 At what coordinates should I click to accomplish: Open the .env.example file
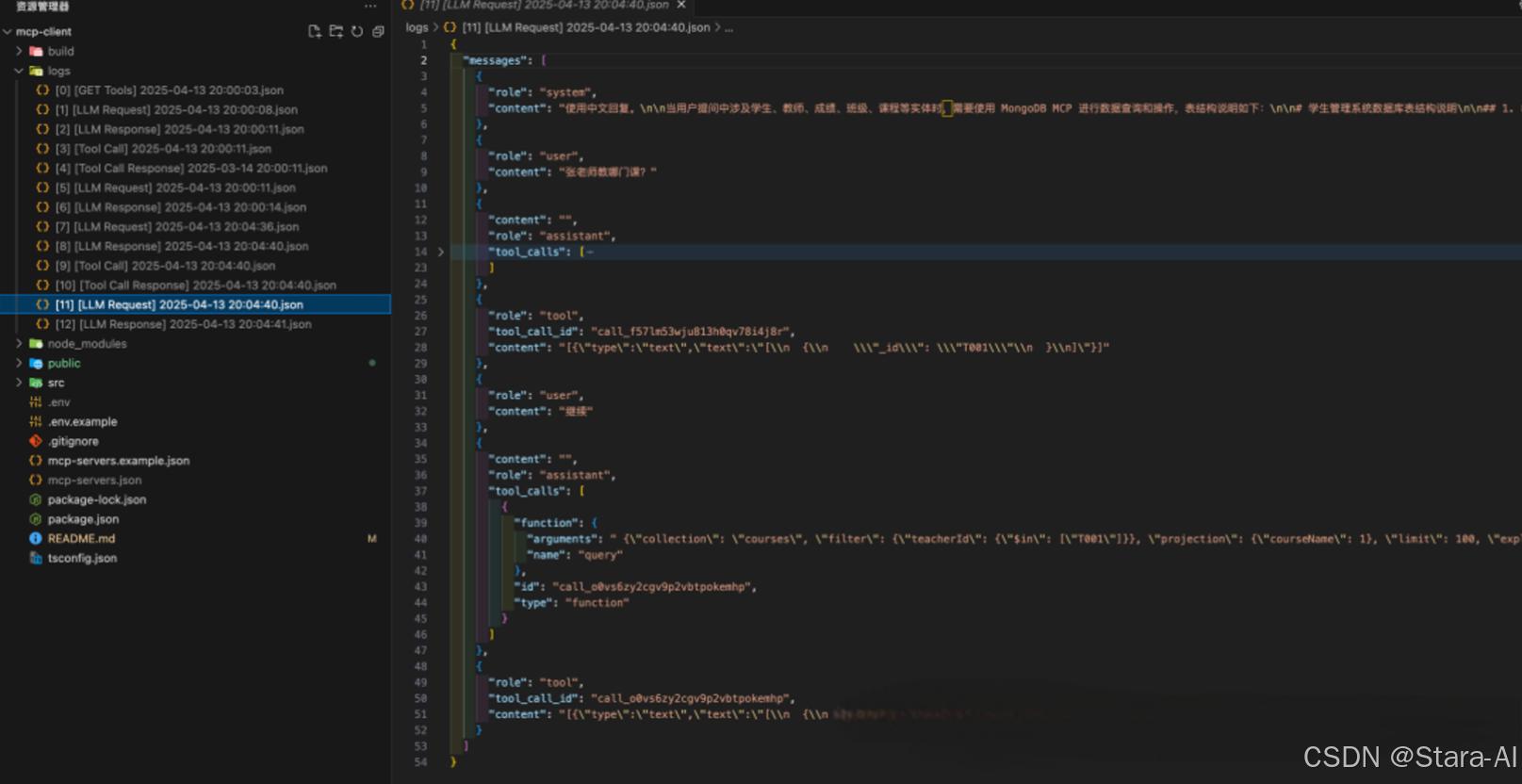(x=83, y=422)
